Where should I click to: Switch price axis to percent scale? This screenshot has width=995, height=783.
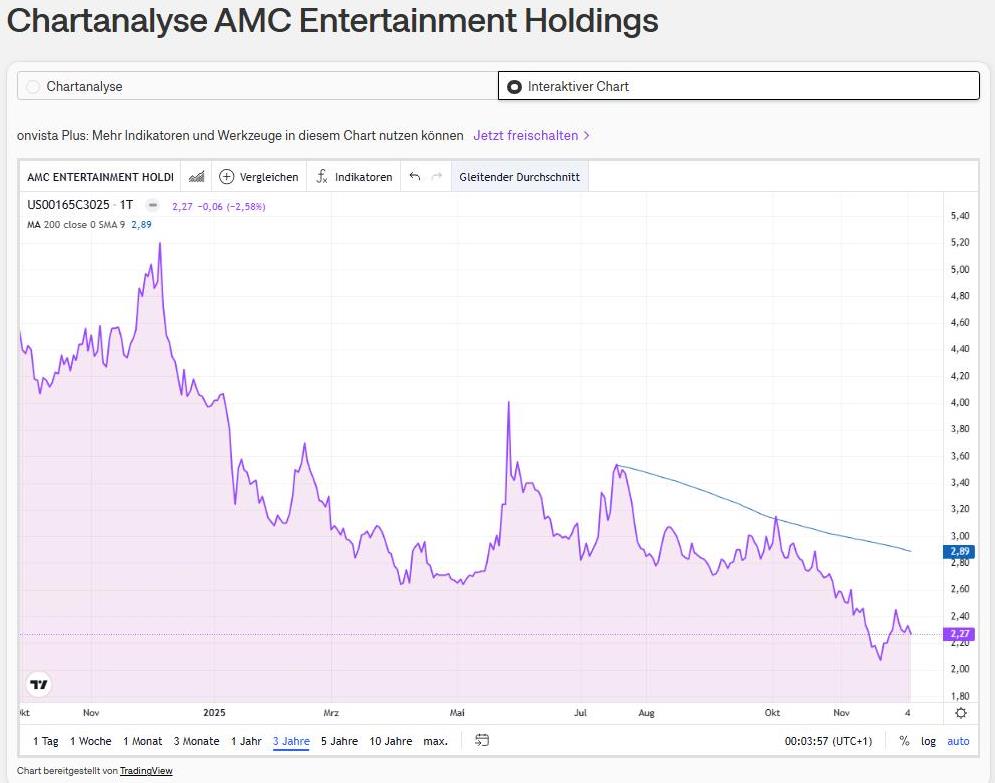(x=904, y=741)
